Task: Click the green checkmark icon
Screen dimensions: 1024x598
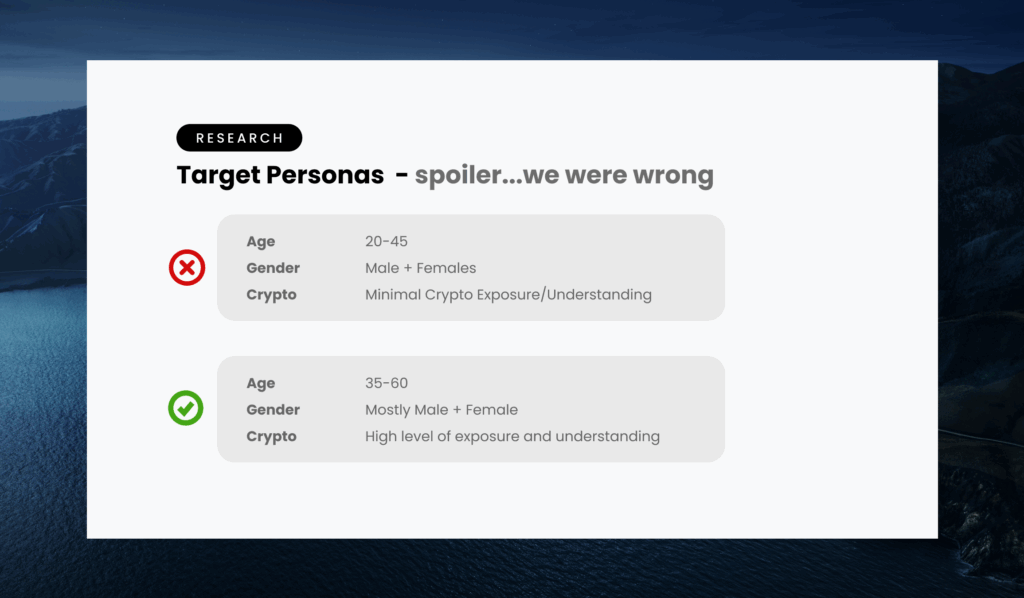Action: (186, 408)
